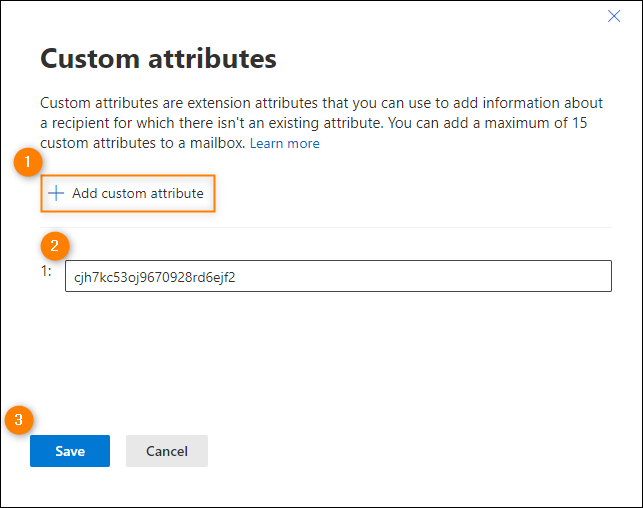Viewport: 643px width, 508px height.
Task: Open the Learn more link
Action: point(285,144)
